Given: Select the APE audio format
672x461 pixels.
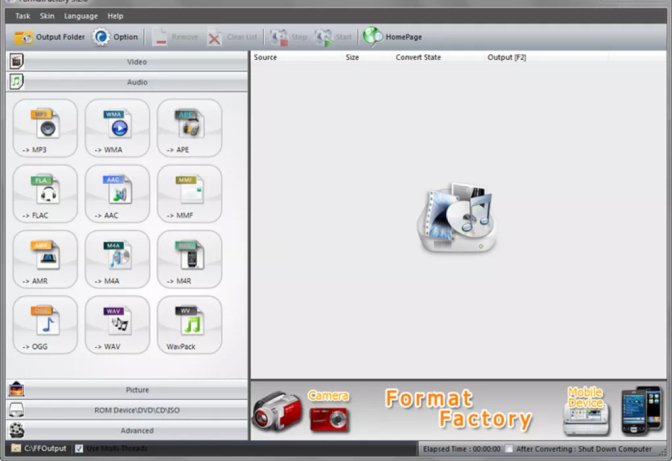Looking at the screenshot, I should (189, 128).
